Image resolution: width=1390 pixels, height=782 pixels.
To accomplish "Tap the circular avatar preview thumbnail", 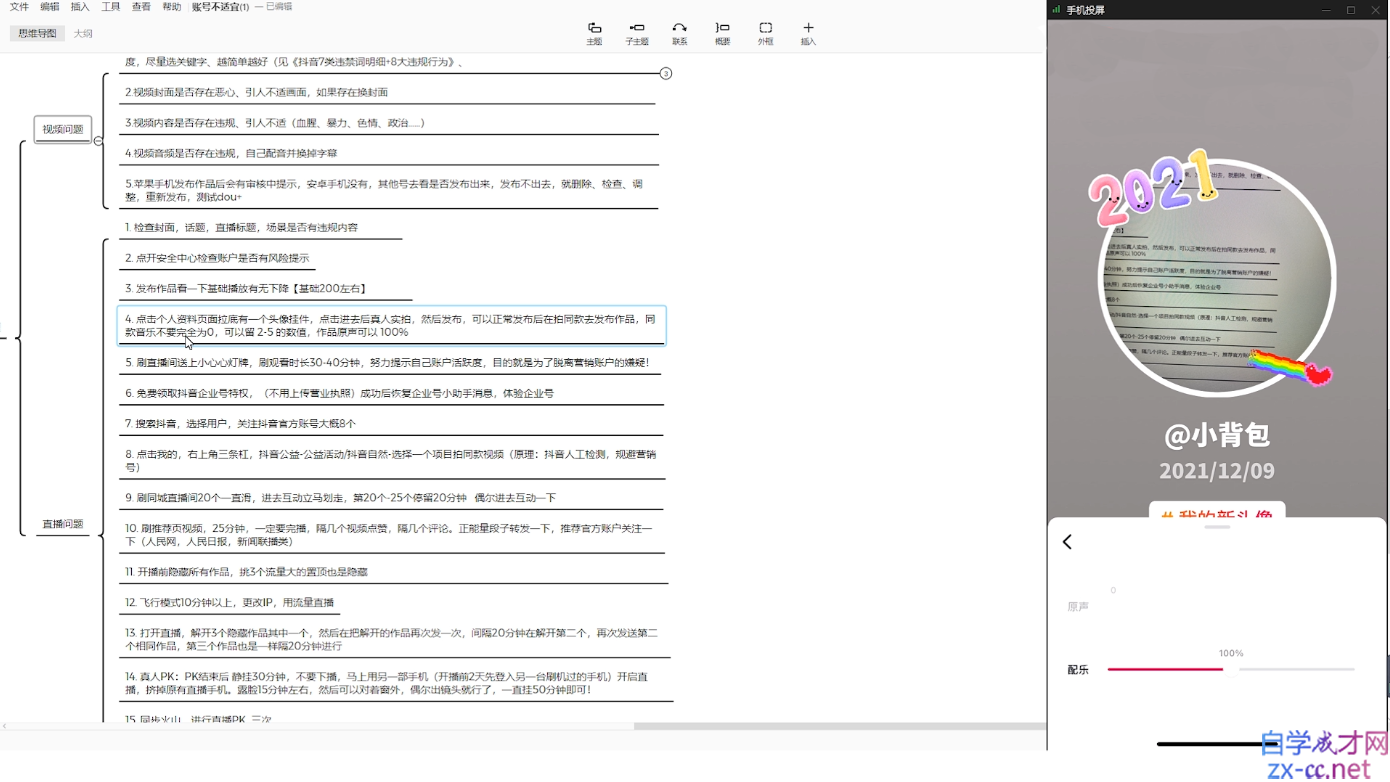I will point(1216,277).
